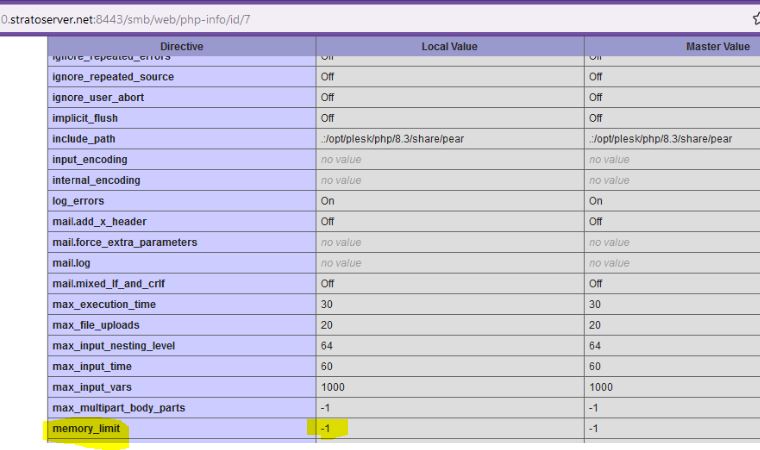Select the ignore_user_abort directive name
Viewport: 760px width, 450px height.
pyautogui.click(x=98, y=98)
